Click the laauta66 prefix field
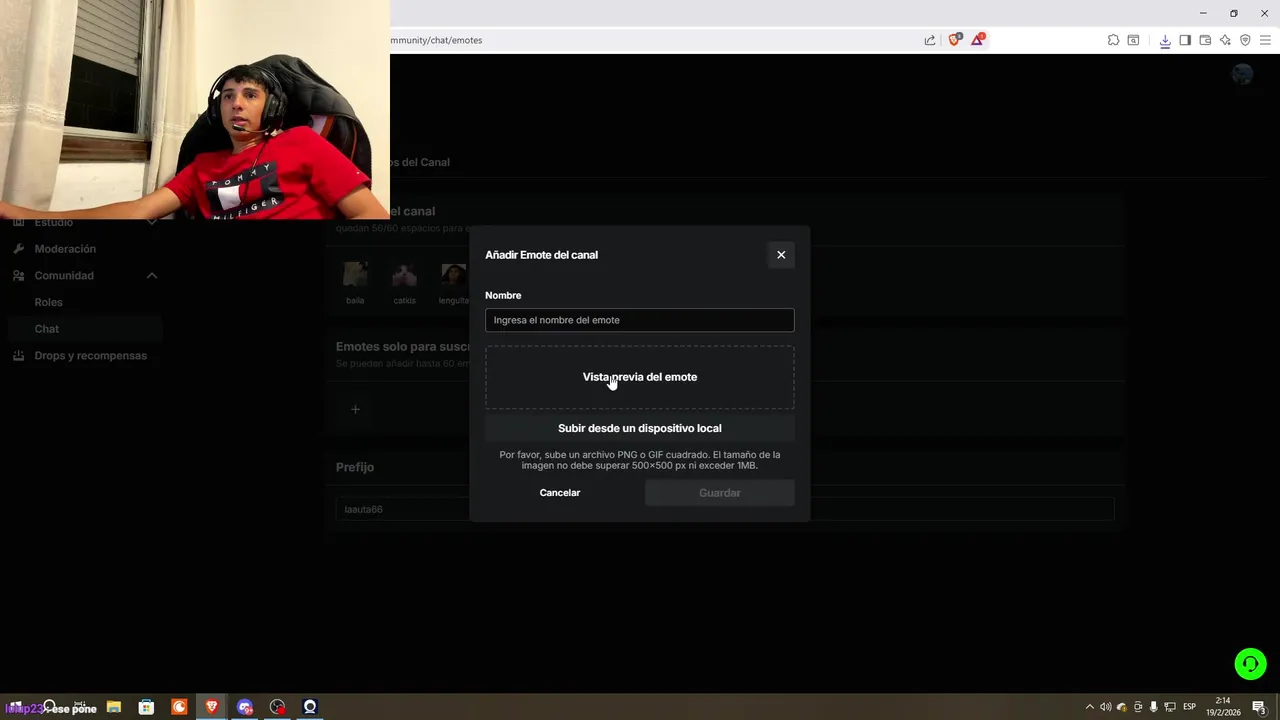Screen dimensions: 1280x720 click(x=725, y=509)
